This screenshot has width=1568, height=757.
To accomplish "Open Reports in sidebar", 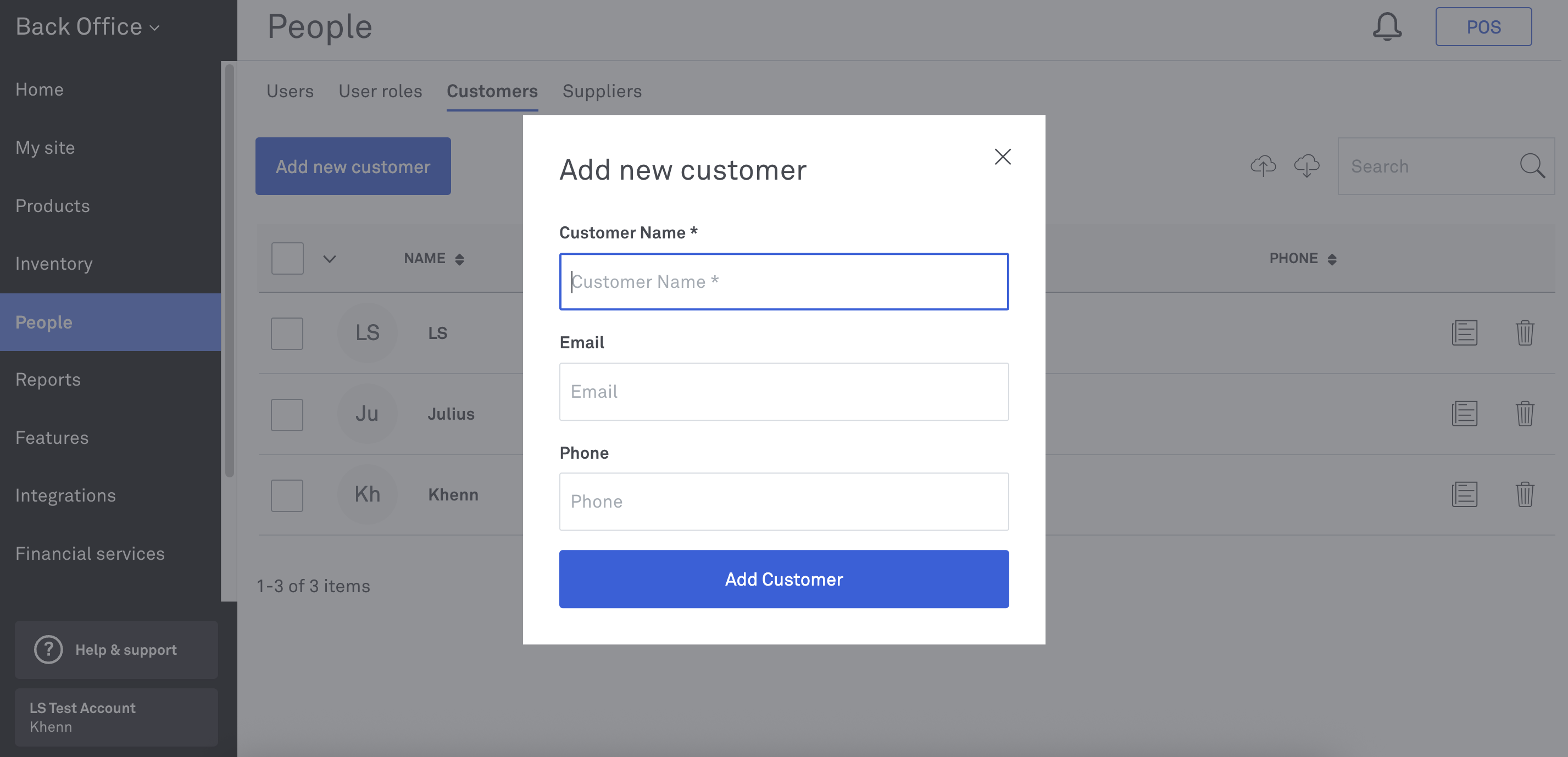I will click(x=110, y=380).
